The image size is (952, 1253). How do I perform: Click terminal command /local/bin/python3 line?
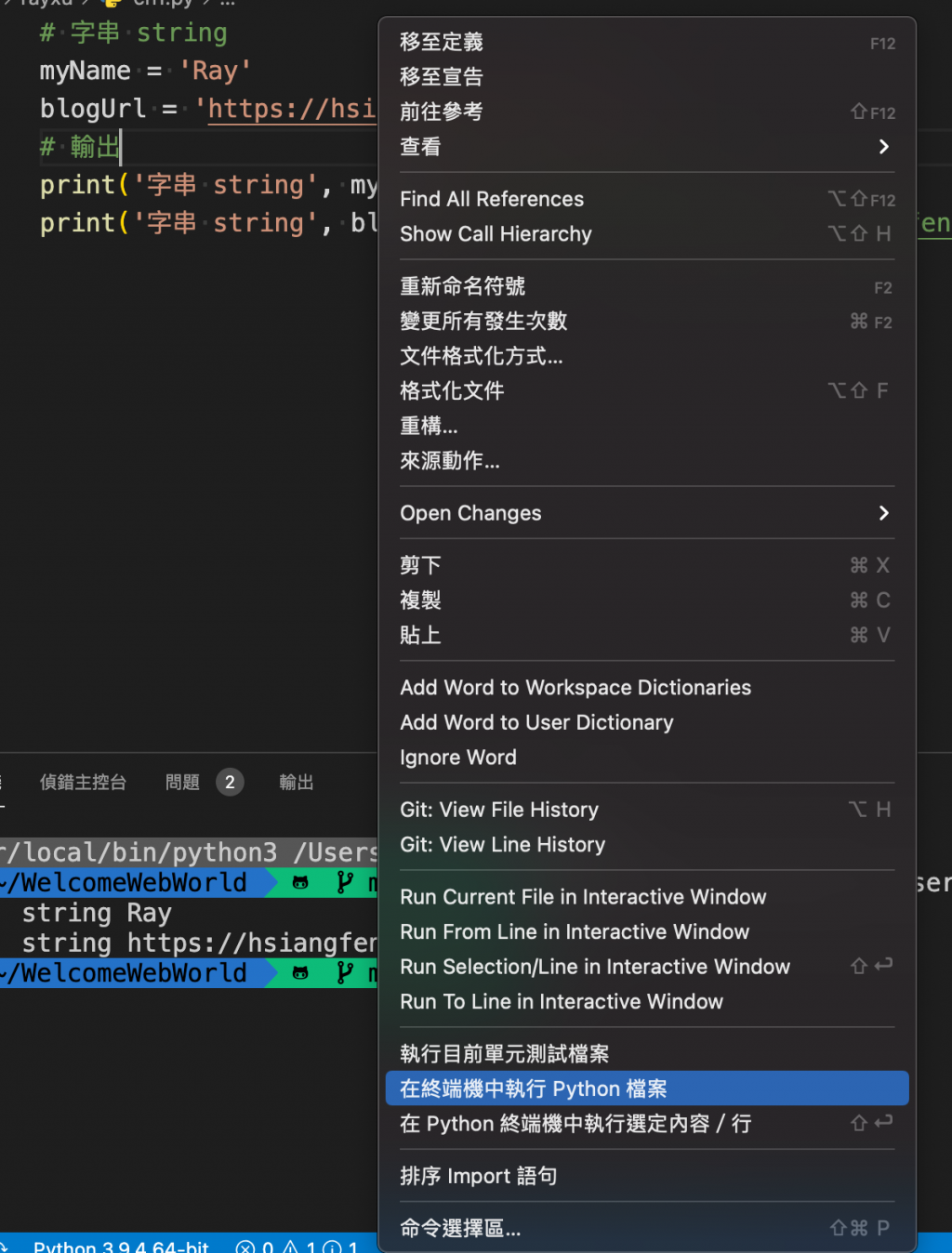(189, 852)
